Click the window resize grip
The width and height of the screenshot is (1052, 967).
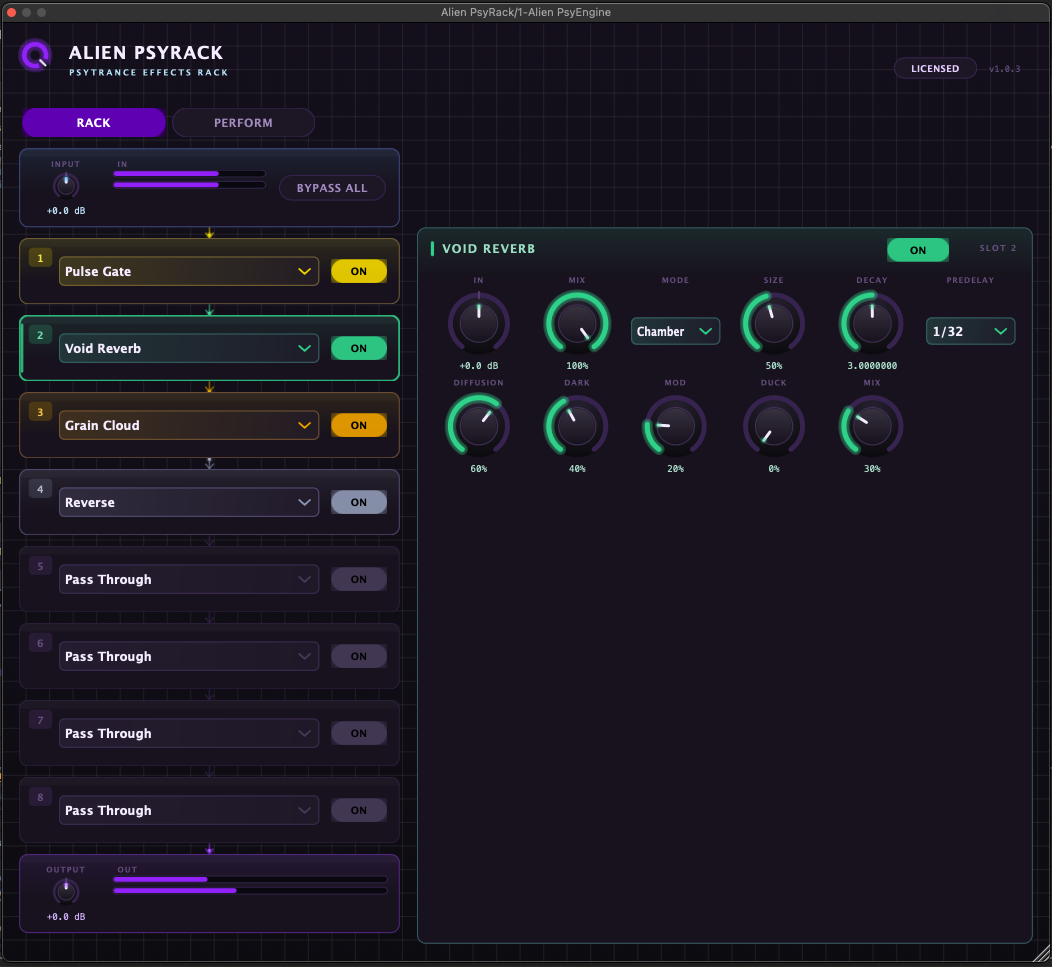(1041, 954)
